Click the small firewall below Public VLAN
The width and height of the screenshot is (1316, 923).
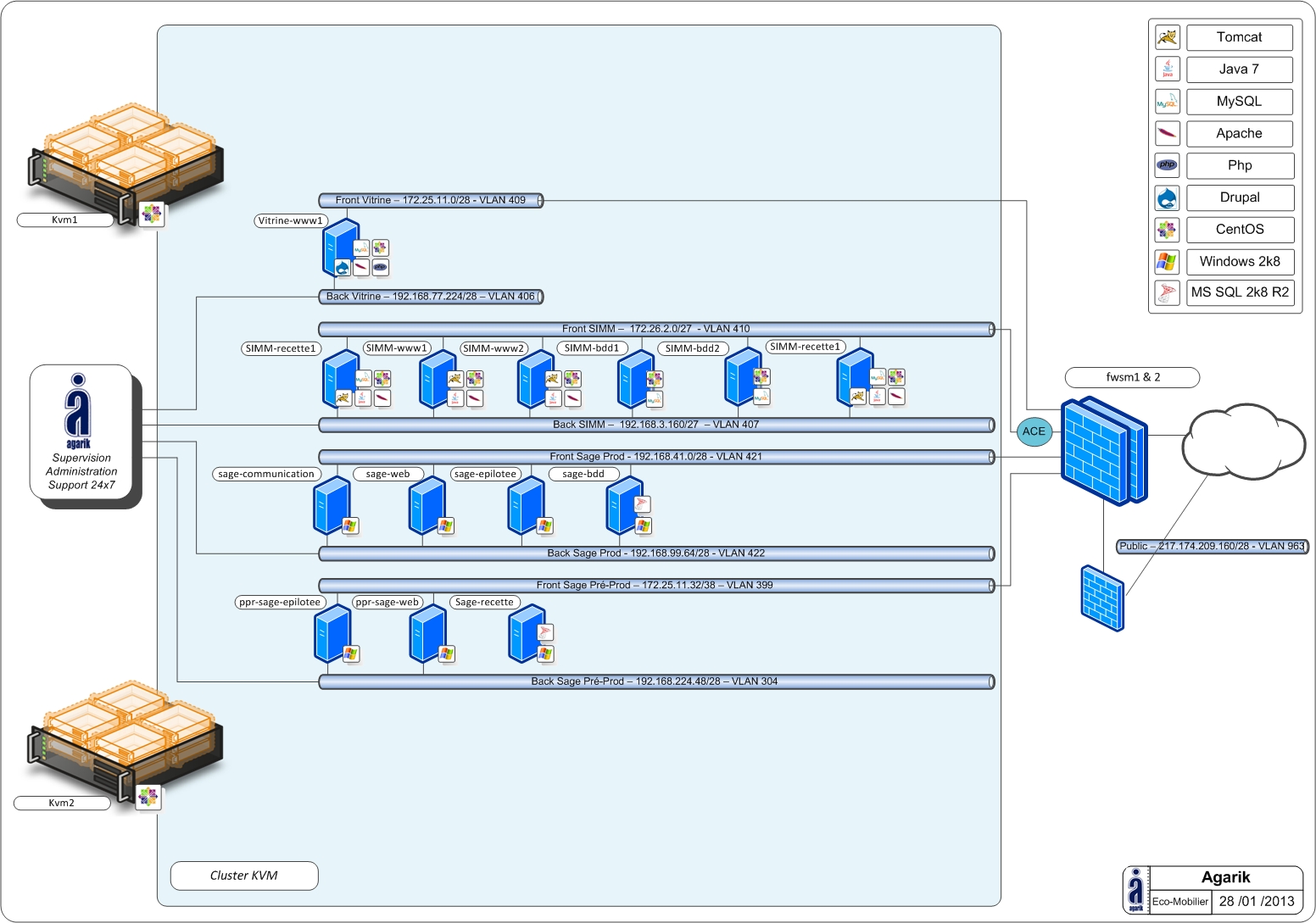coord(1102,598)
